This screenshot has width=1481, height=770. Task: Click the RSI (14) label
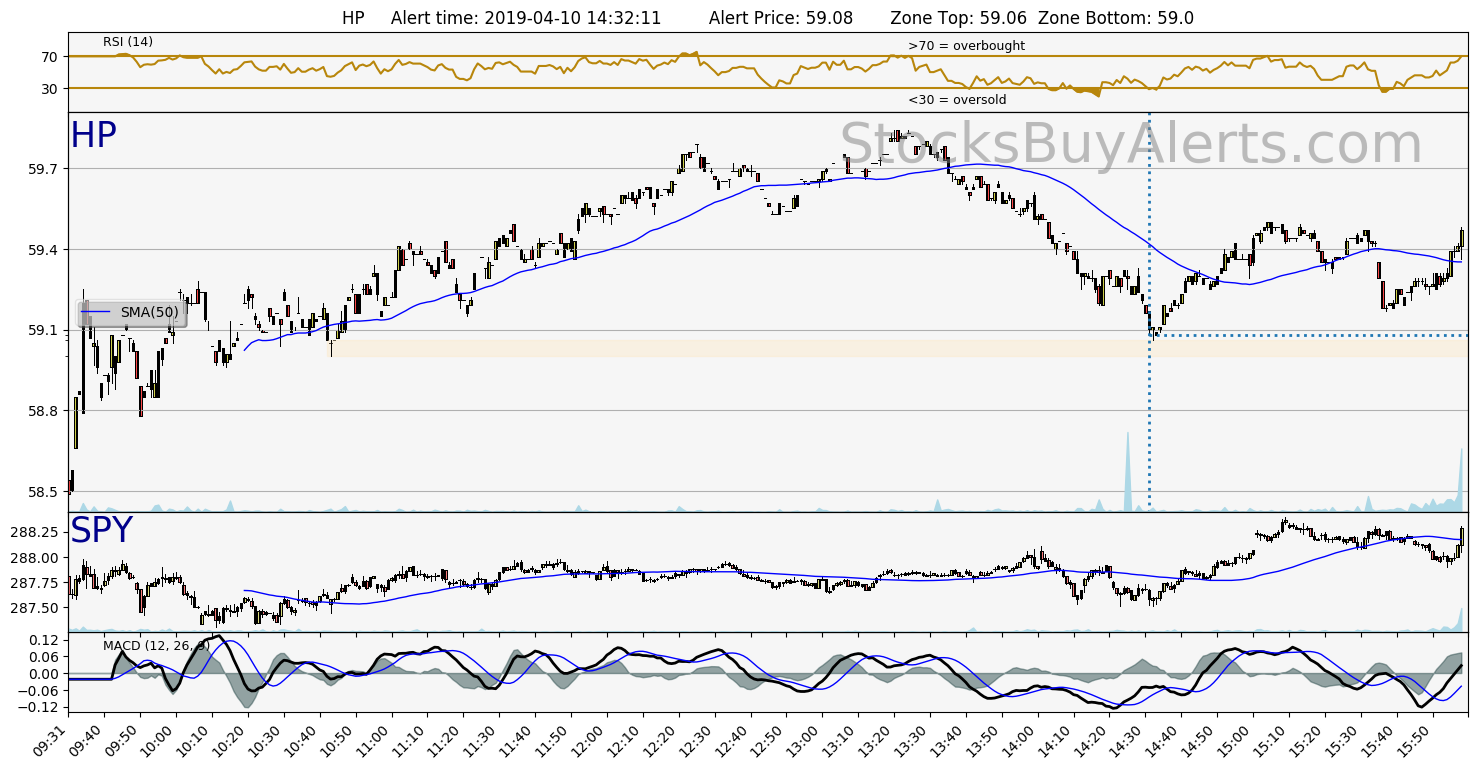128,42
